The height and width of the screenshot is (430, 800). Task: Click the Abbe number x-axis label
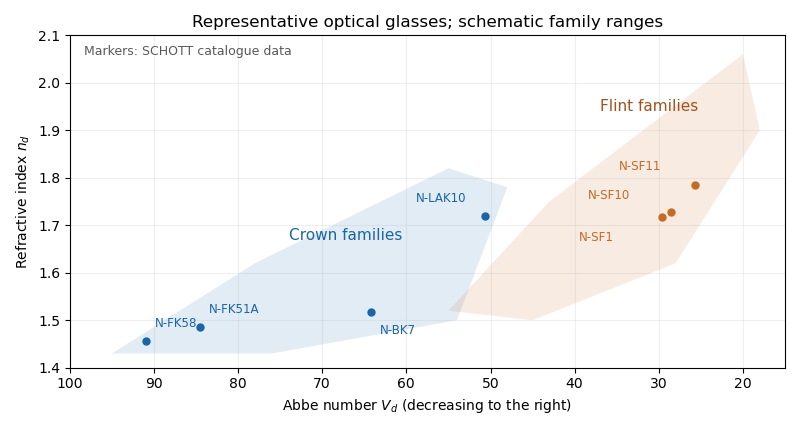[x=427, y=405]
